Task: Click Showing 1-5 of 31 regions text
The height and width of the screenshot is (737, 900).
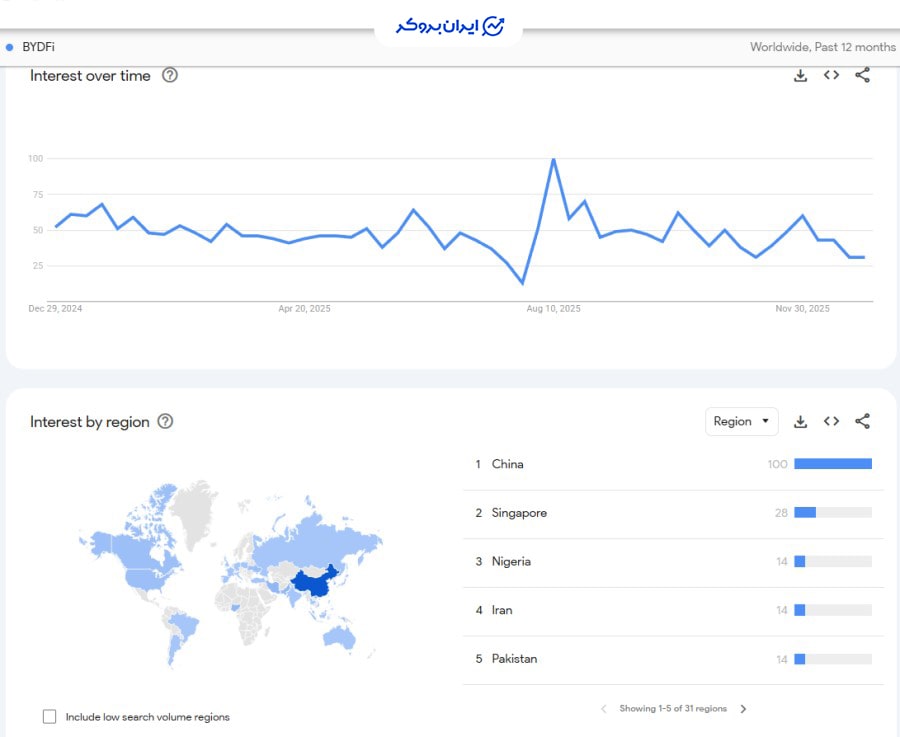Action: pyautogui.click(x=673, y=709)
